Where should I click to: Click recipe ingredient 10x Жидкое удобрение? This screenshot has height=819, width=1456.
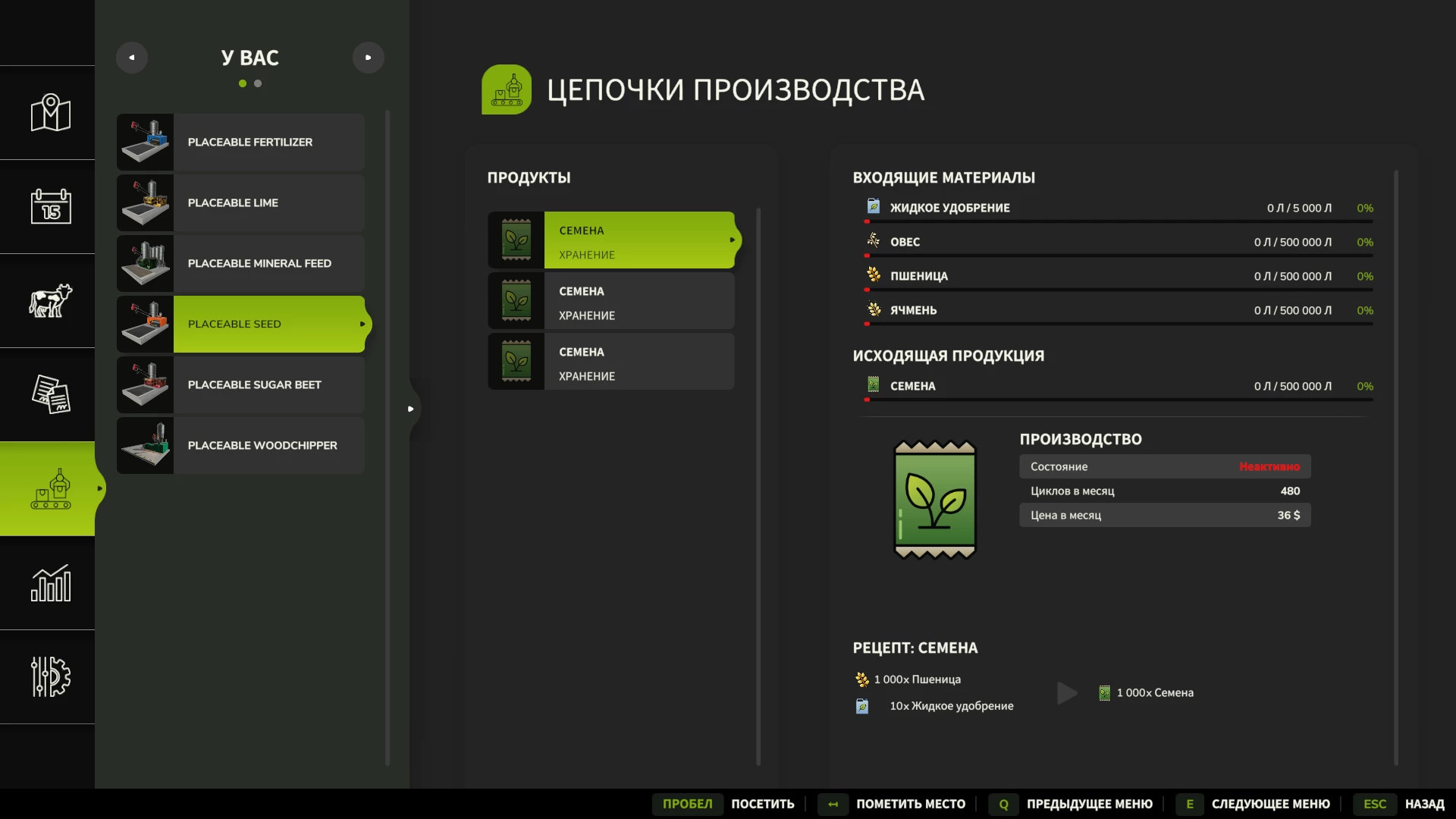click(934, 706)
